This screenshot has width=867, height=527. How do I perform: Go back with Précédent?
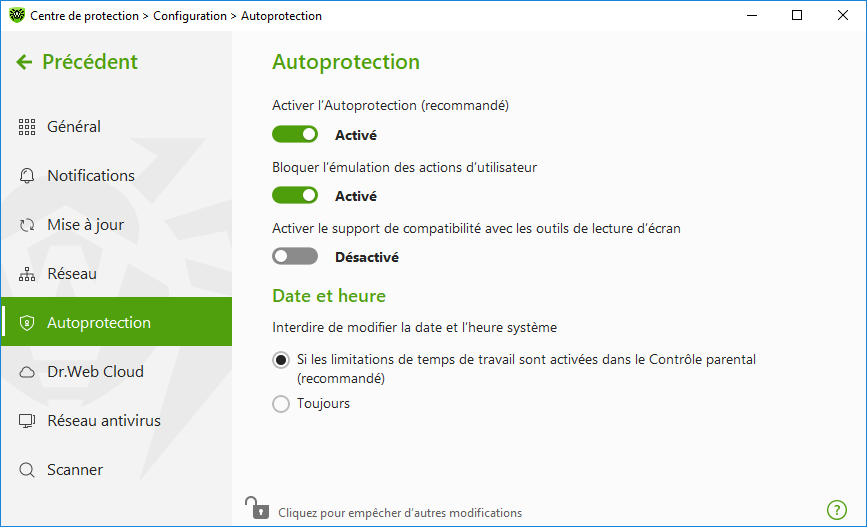(77, 62)
